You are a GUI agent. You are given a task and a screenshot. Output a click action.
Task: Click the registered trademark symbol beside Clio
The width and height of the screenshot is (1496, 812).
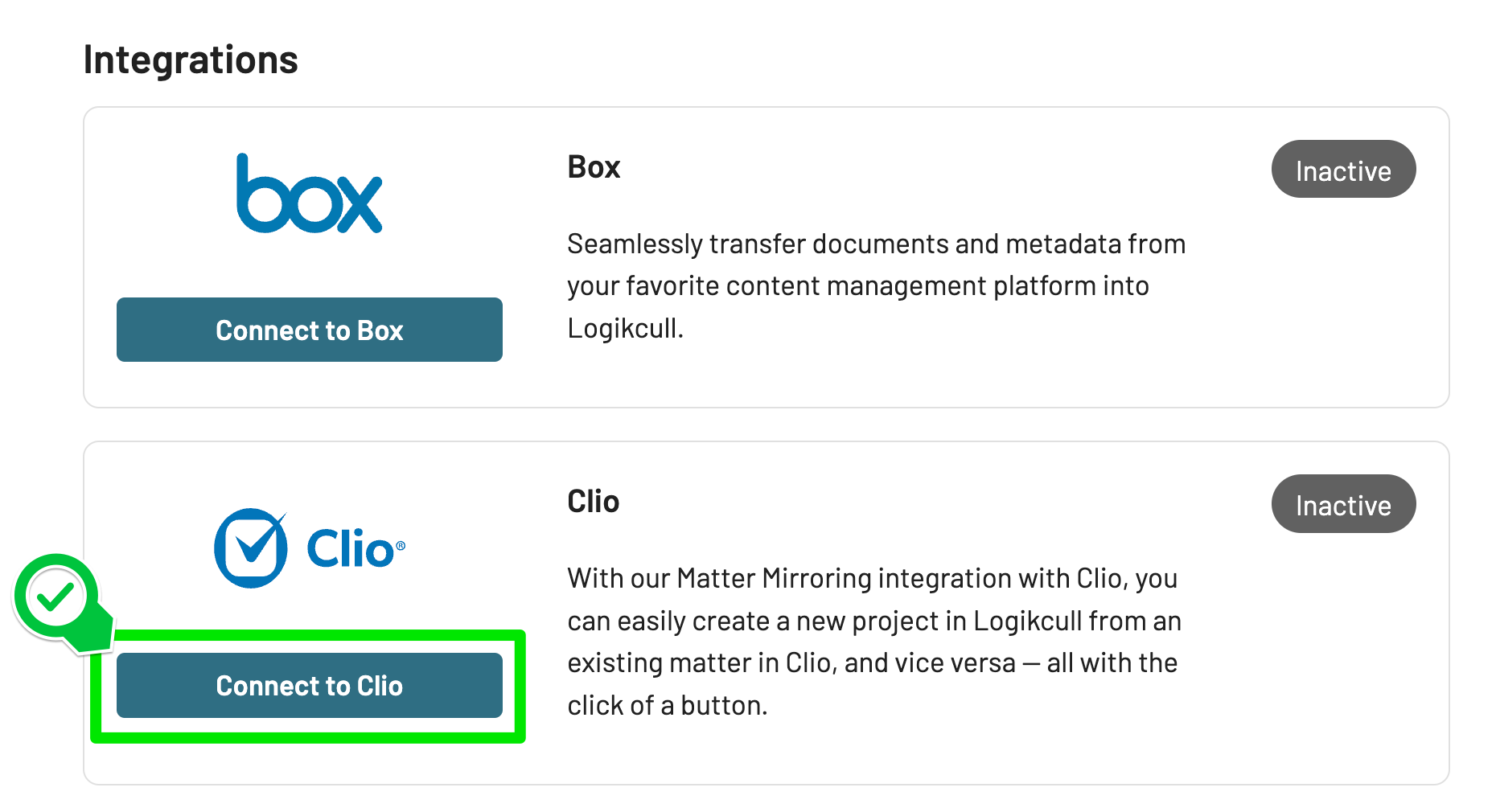coord(401,546)
